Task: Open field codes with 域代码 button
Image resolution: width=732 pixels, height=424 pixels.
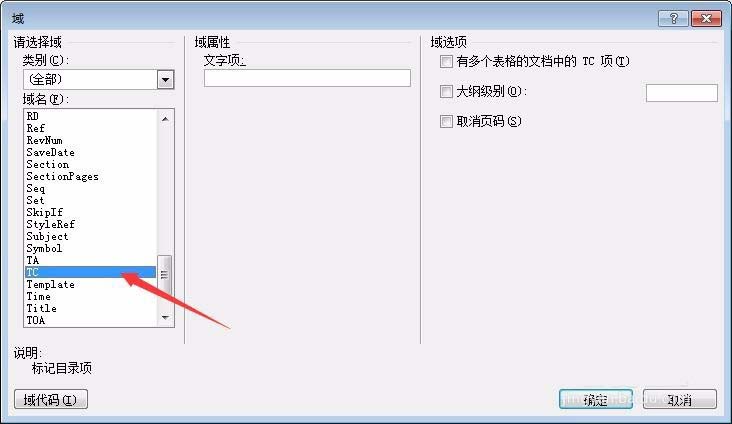Action: 51,399
